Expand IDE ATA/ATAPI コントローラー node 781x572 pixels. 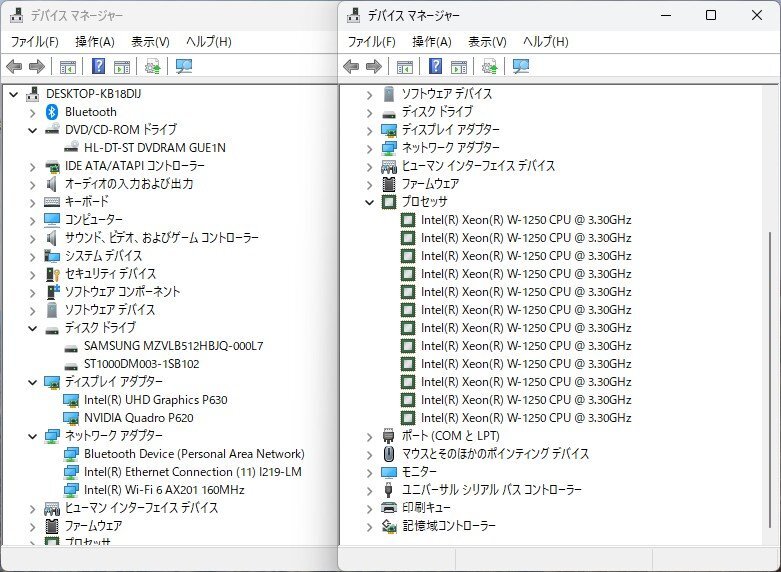coord(33,166)
